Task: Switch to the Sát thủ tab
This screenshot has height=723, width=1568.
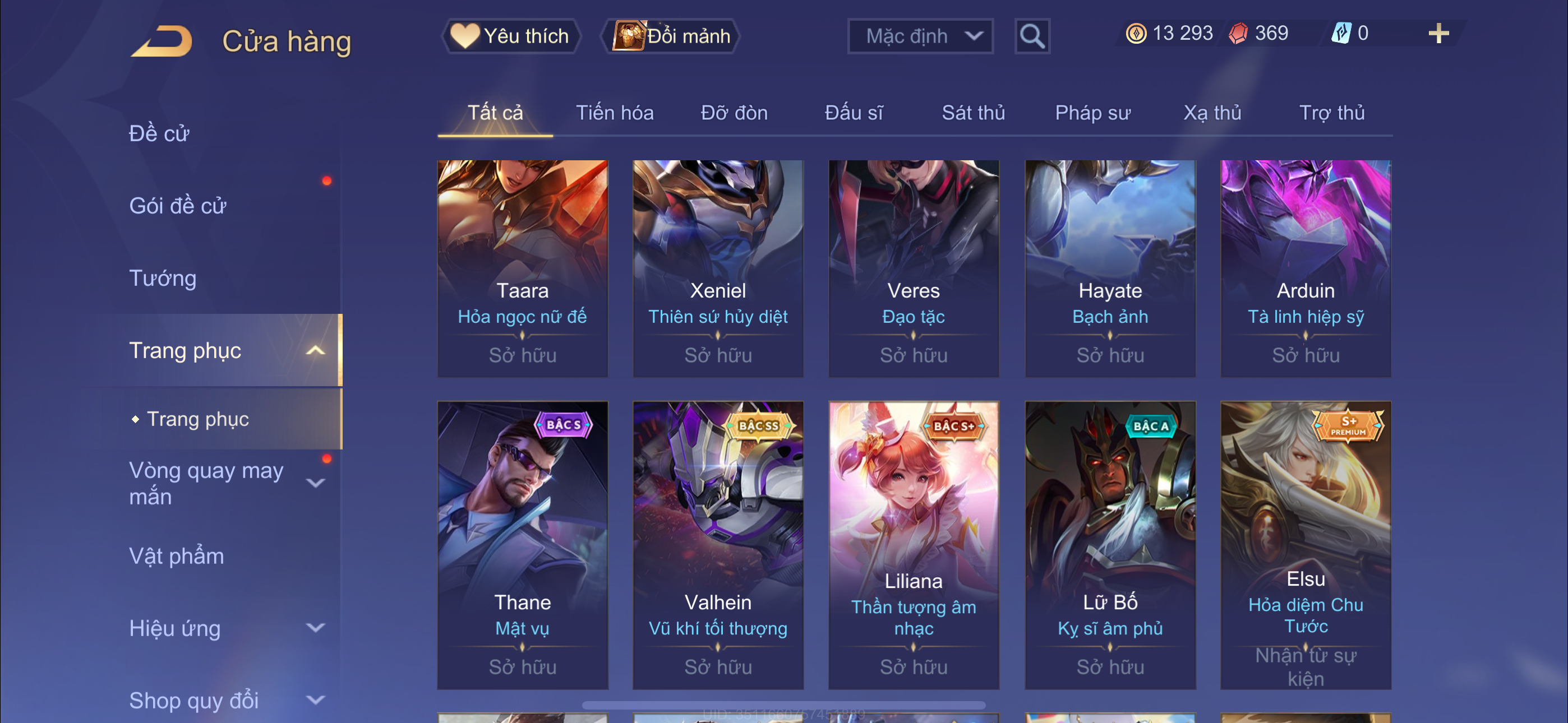Action: pos(972,113)
